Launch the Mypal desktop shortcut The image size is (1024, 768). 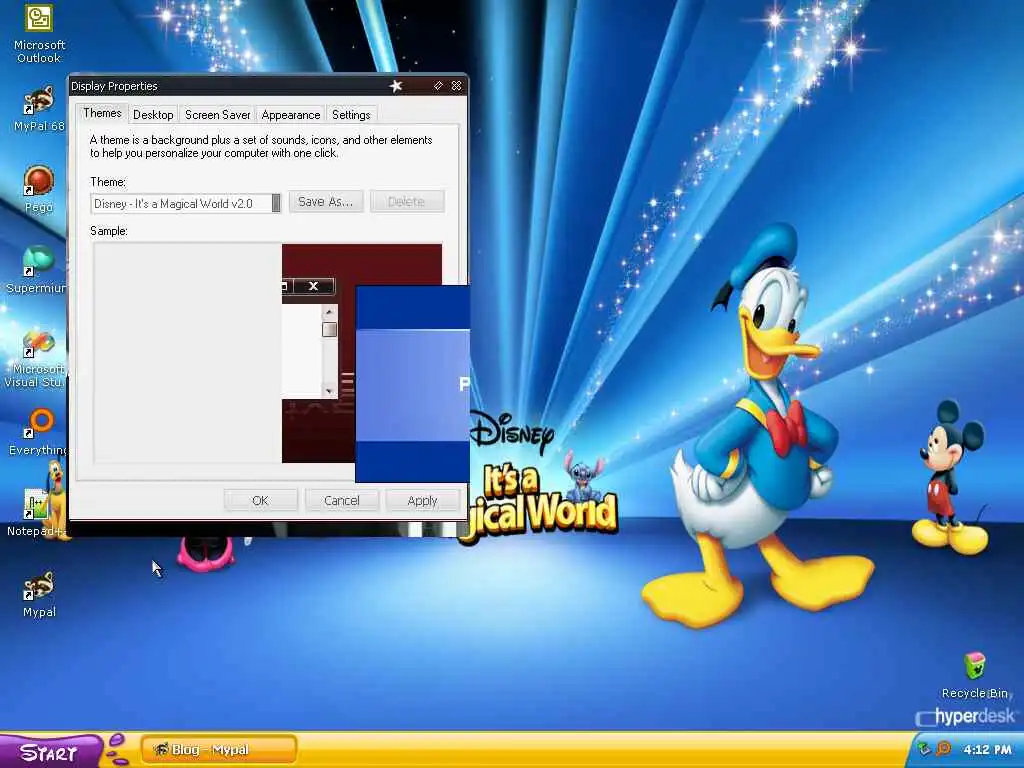(39, 594)
